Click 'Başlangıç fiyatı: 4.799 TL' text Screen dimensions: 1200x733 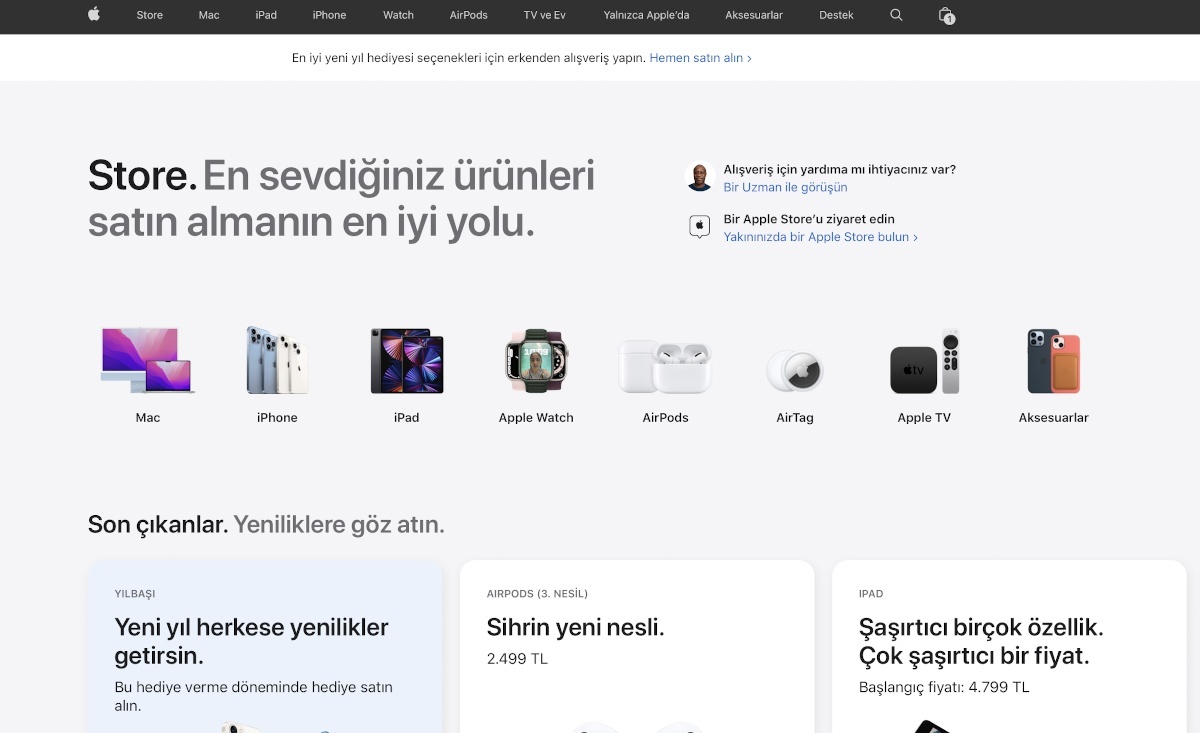pyautogui.click(x=944, y=687)
